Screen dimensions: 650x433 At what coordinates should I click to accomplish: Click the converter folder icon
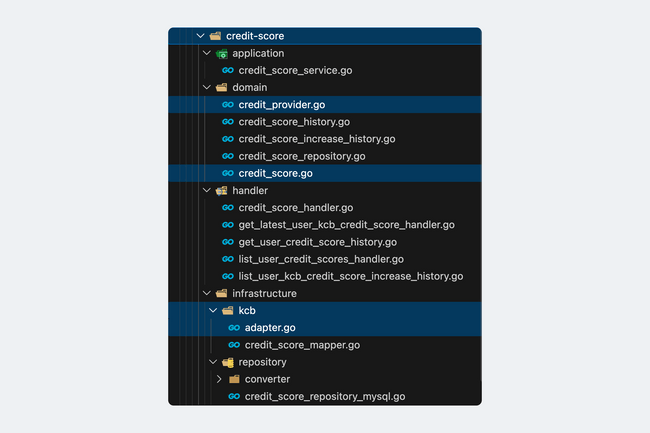pyautogui.click(x=234, y=379)
